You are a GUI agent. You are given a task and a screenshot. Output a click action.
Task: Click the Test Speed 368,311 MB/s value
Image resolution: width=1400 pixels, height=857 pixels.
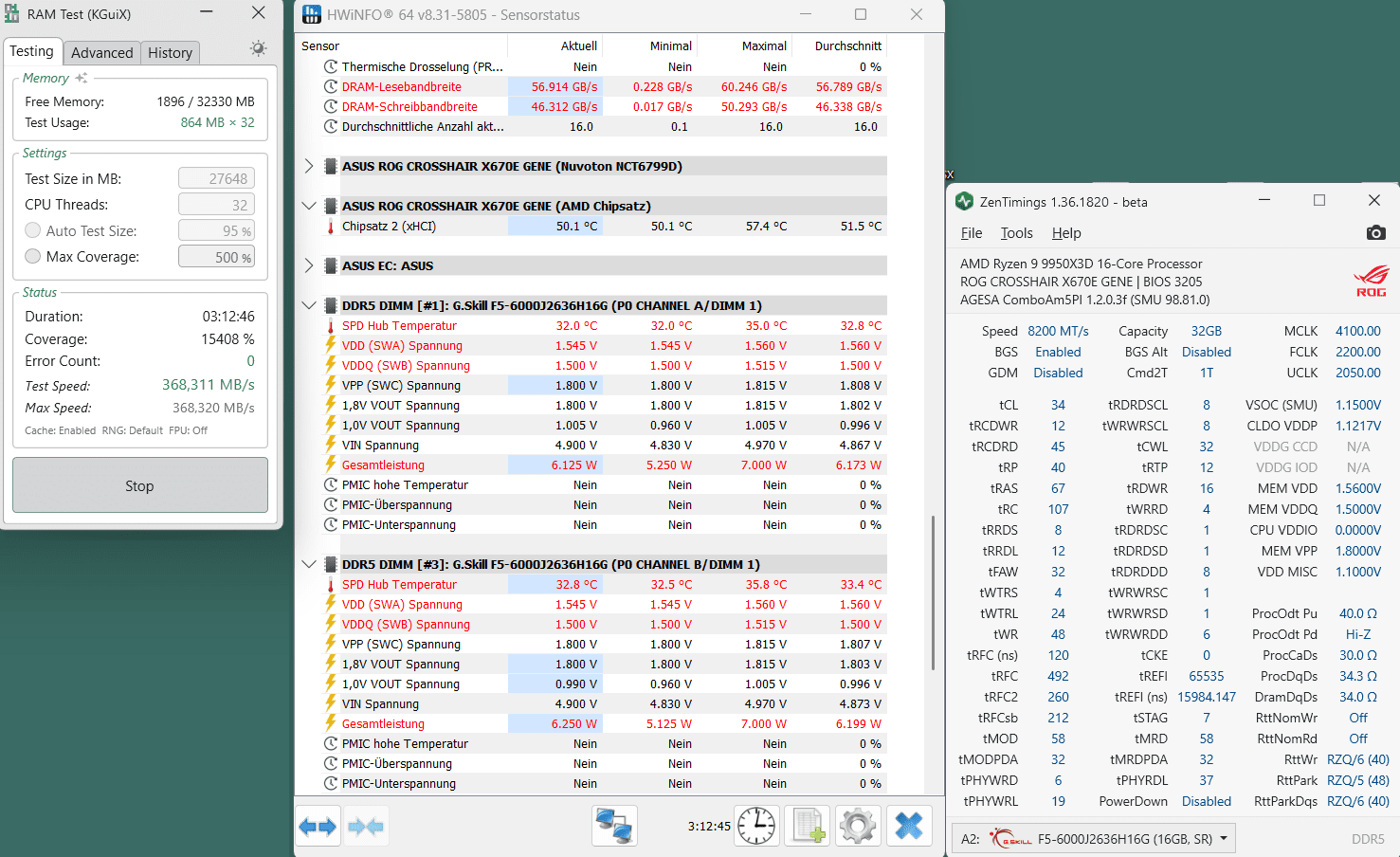click(208, 385)
